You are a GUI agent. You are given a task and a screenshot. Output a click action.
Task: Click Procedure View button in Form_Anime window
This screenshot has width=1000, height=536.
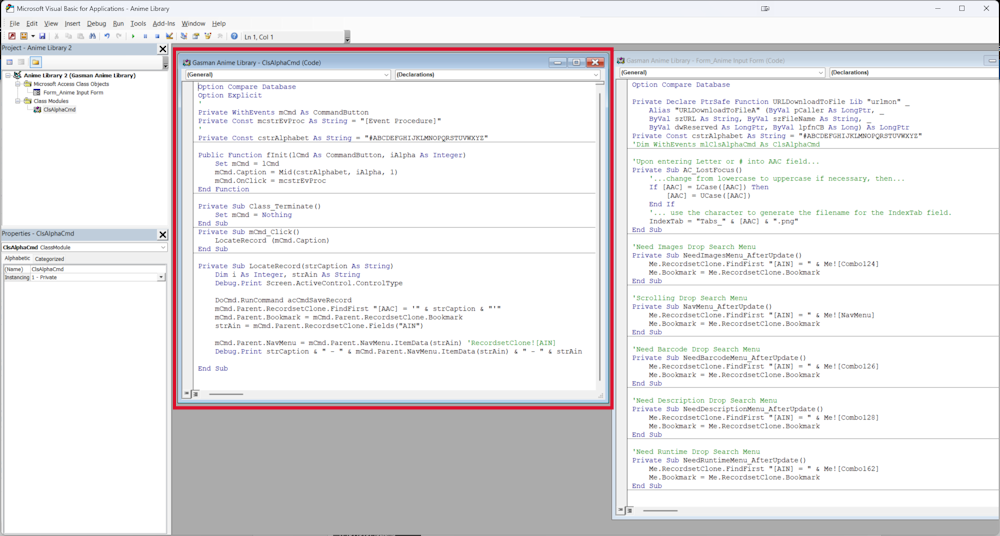pyautogui.click(x=621, y=510)
